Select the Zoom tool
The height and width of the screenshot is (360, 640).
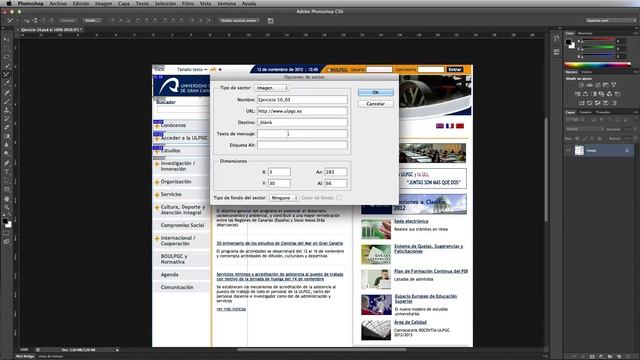click(7, 207)
